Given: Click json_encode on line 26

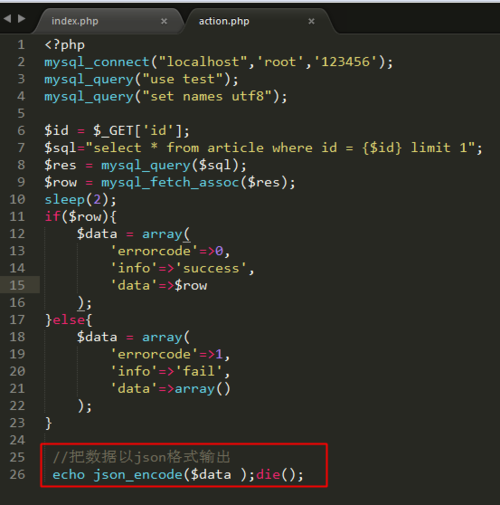Looking at the screenshot, I should pyautogui.click(x=138, y=475).
